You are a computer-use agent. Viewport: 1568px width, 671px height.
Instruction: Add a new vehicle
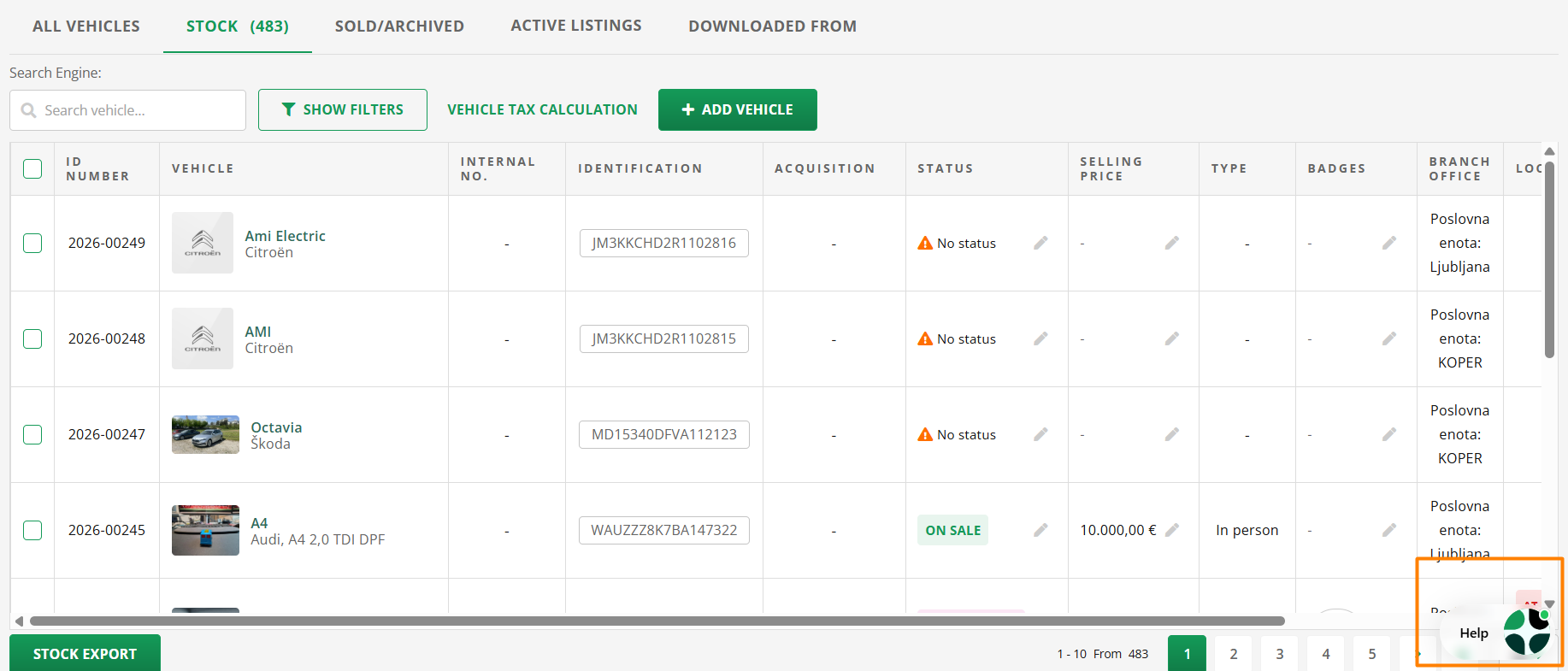coord(738,109)
